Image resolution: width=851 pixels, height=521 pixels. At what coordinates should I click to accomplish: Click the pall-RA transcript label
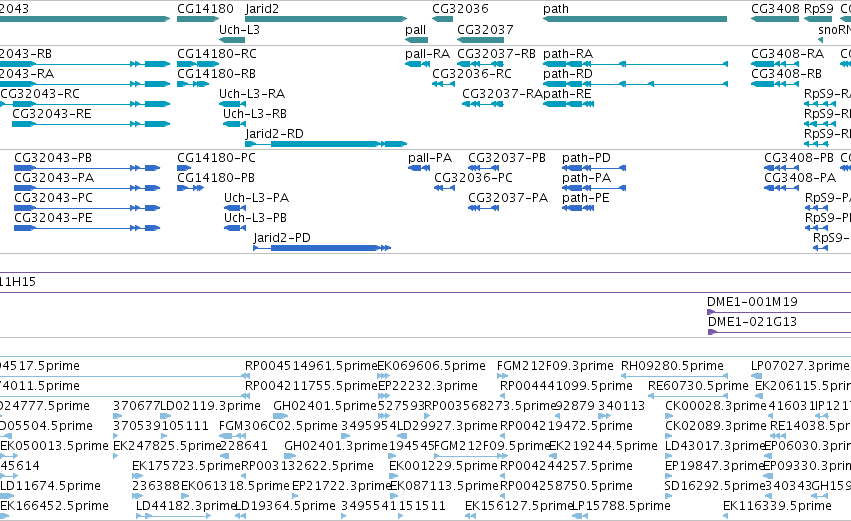(x=428, y=54)
